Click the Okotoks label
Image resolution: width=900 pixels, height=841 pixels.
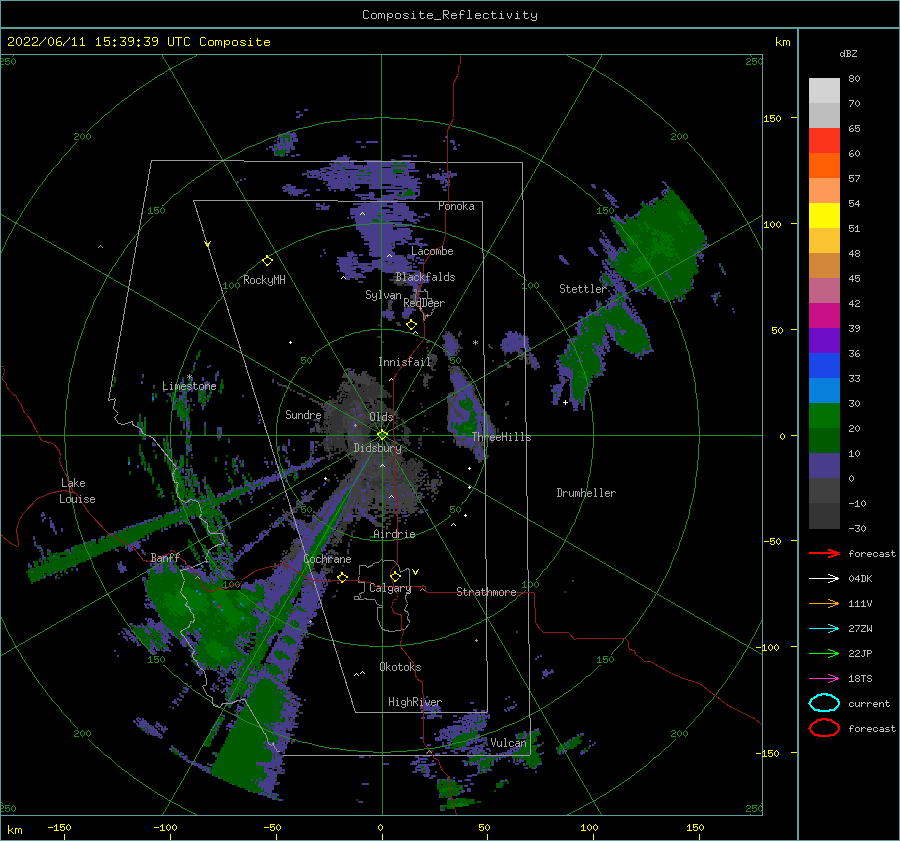tap(400, 666)
